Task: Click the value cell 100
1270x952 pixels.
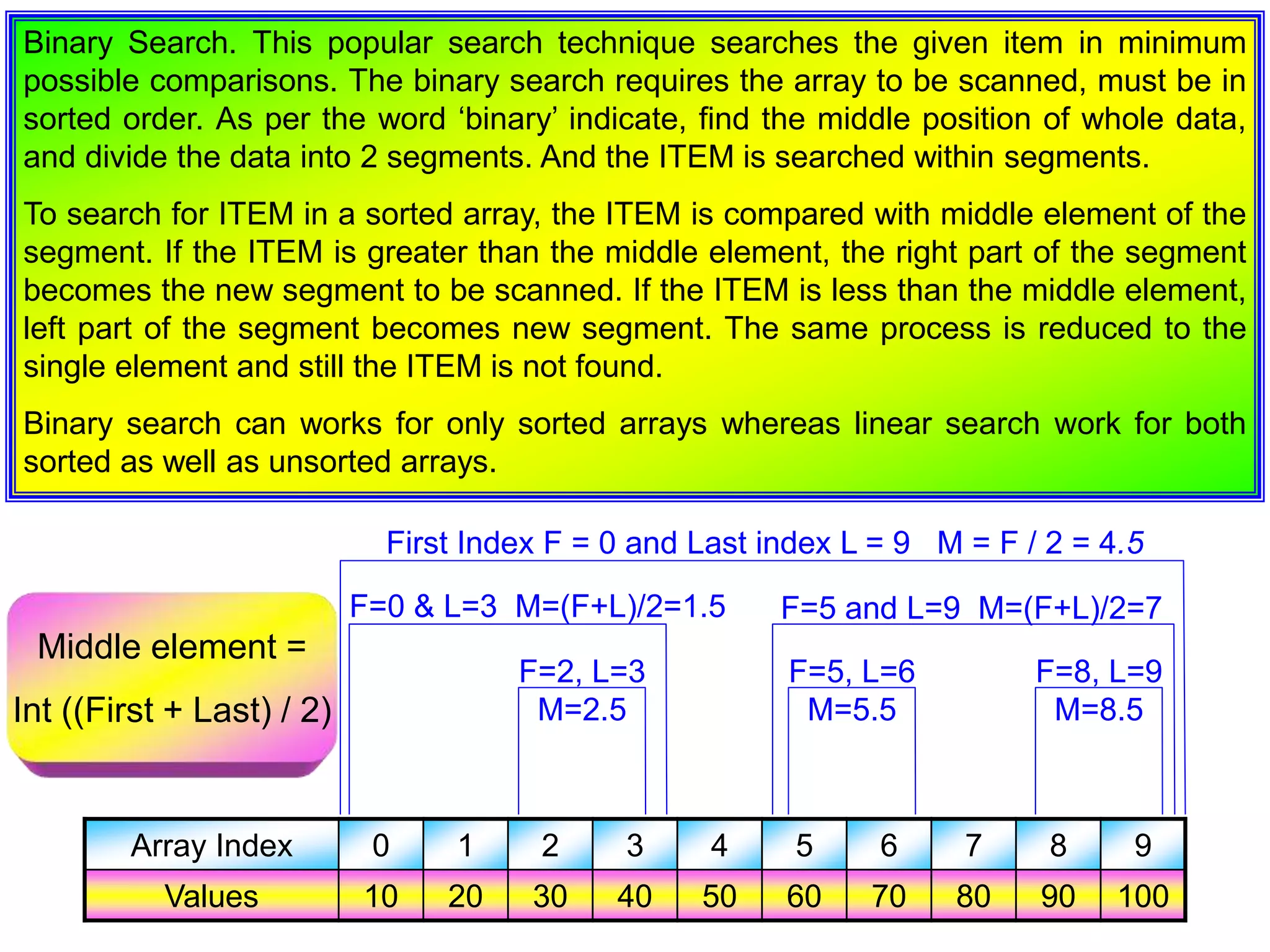Action: pos(1143,896)
